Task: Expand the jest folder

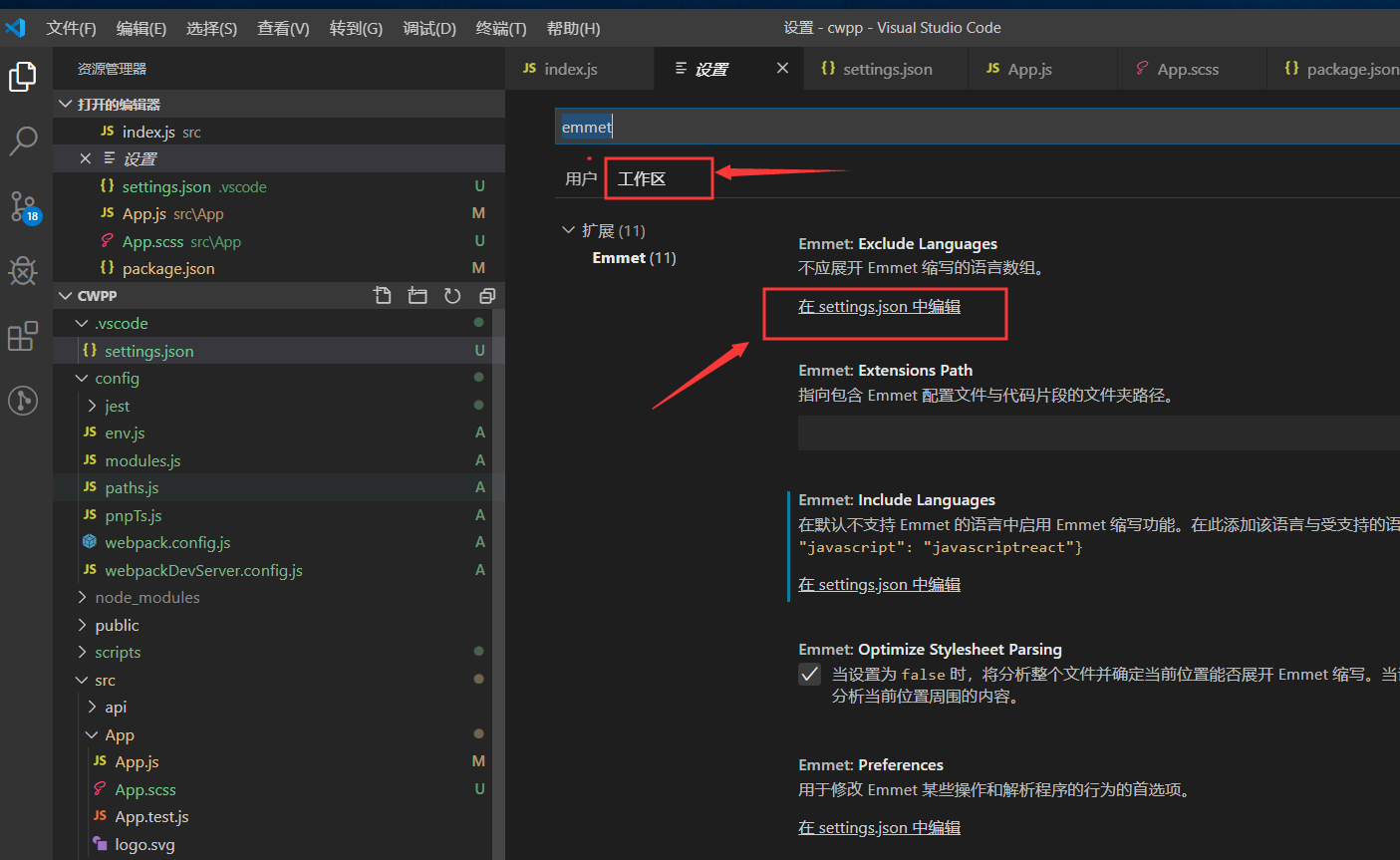Action: [92, 406]
